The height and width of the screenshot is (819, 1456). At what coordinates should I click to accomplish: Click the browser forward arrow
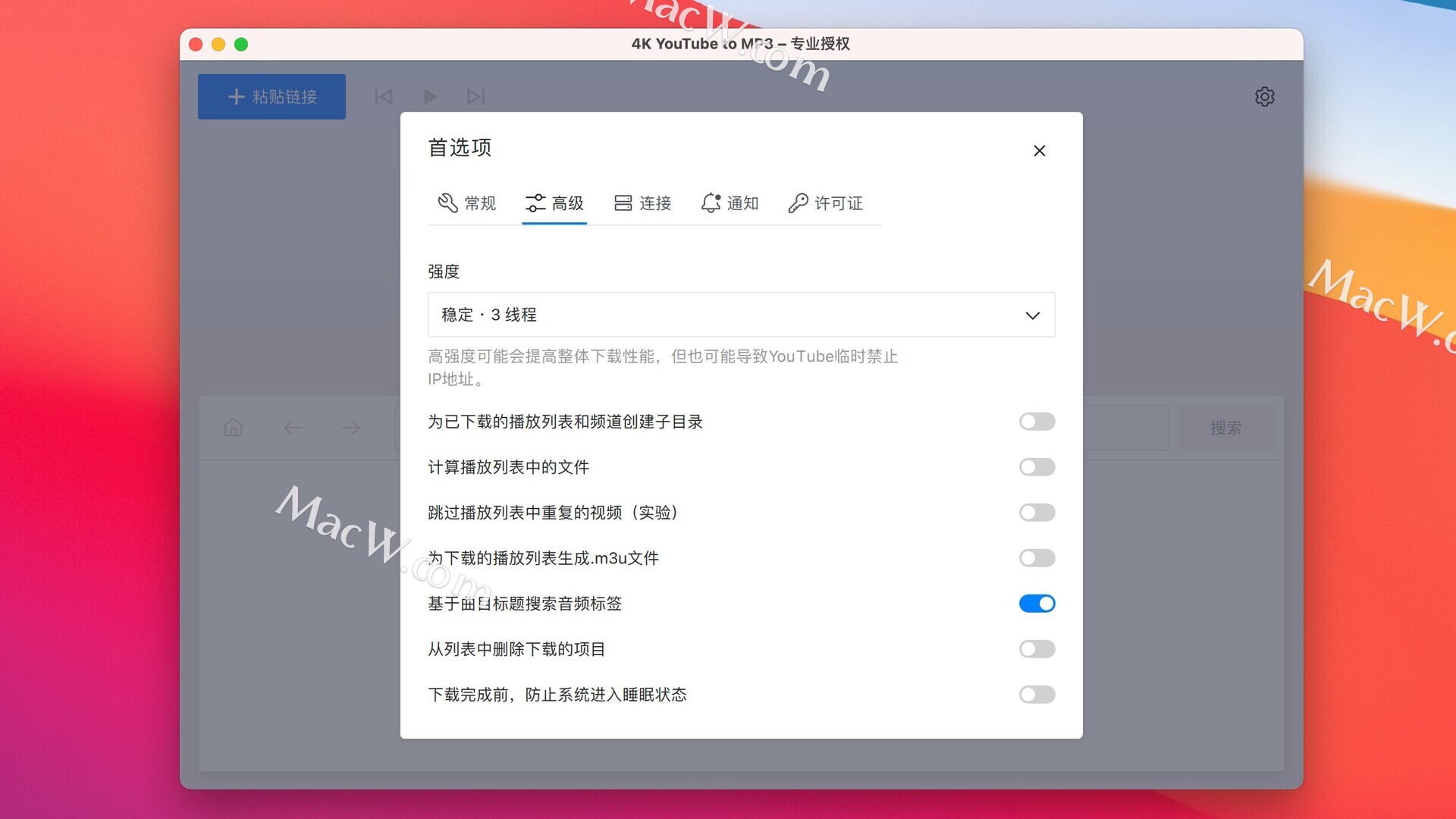point(350,427)
